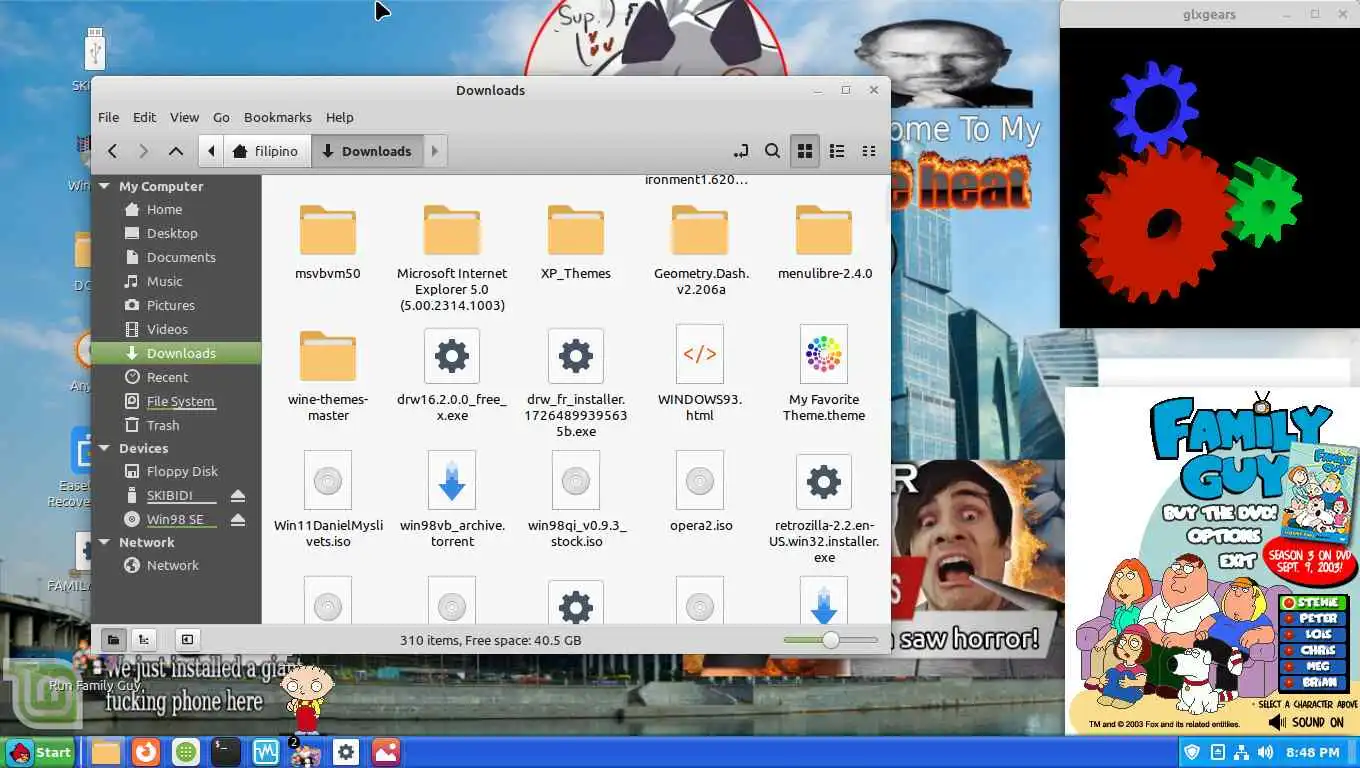Click the volume tray icon
This screenshot has height=768, width=1360.
click(1265, 752)
